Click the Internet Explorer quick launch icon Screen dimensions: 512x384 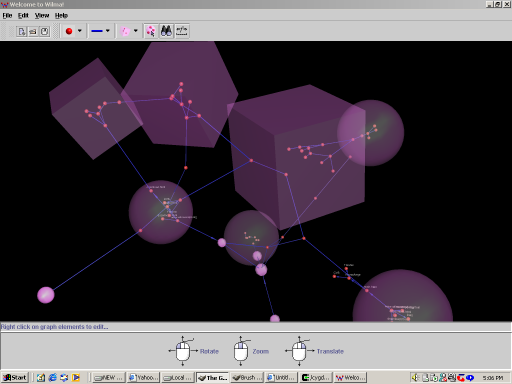(52, 377)
